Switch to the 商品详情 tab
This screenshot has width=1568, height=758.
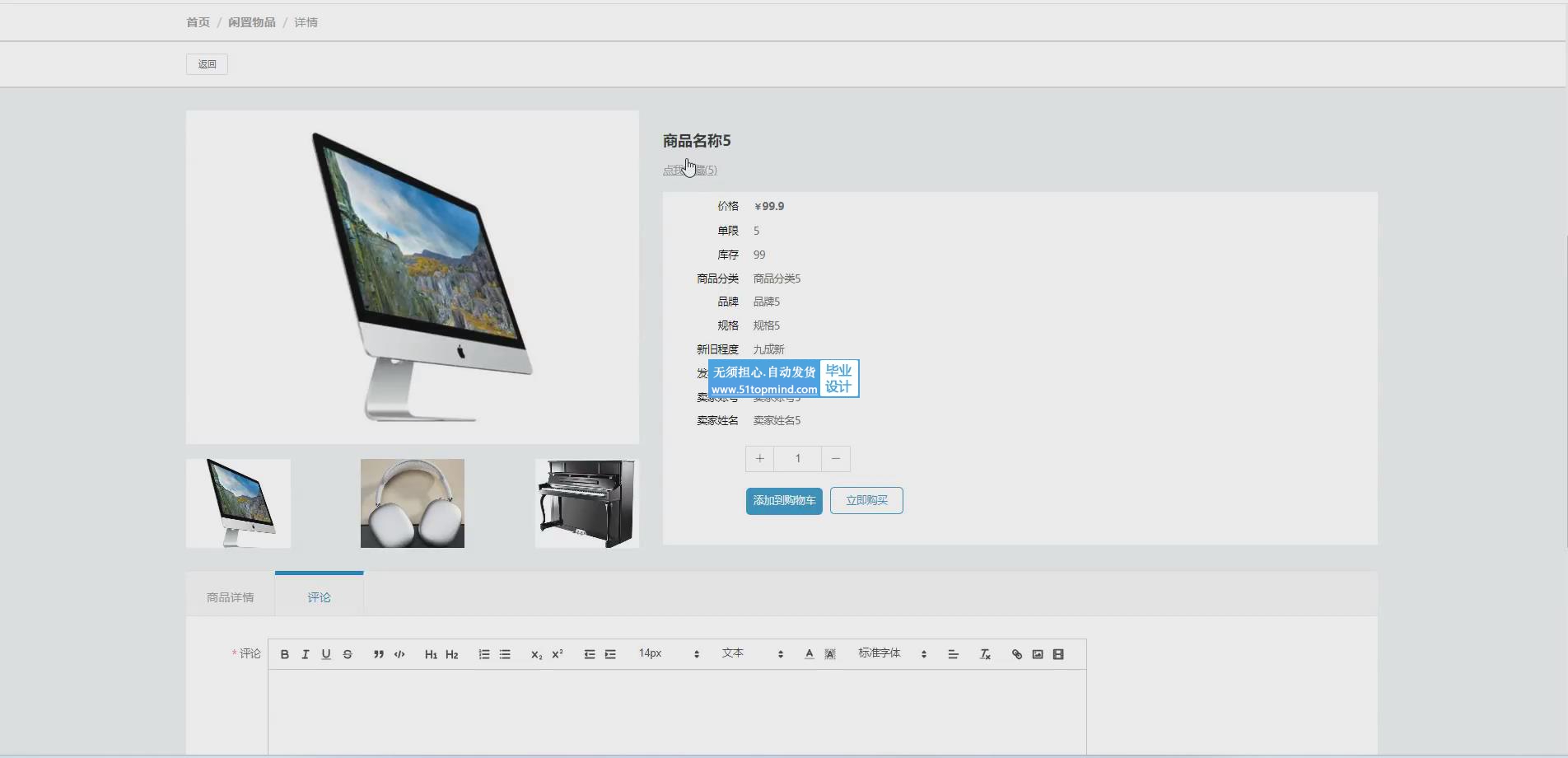tap(231, 597)
